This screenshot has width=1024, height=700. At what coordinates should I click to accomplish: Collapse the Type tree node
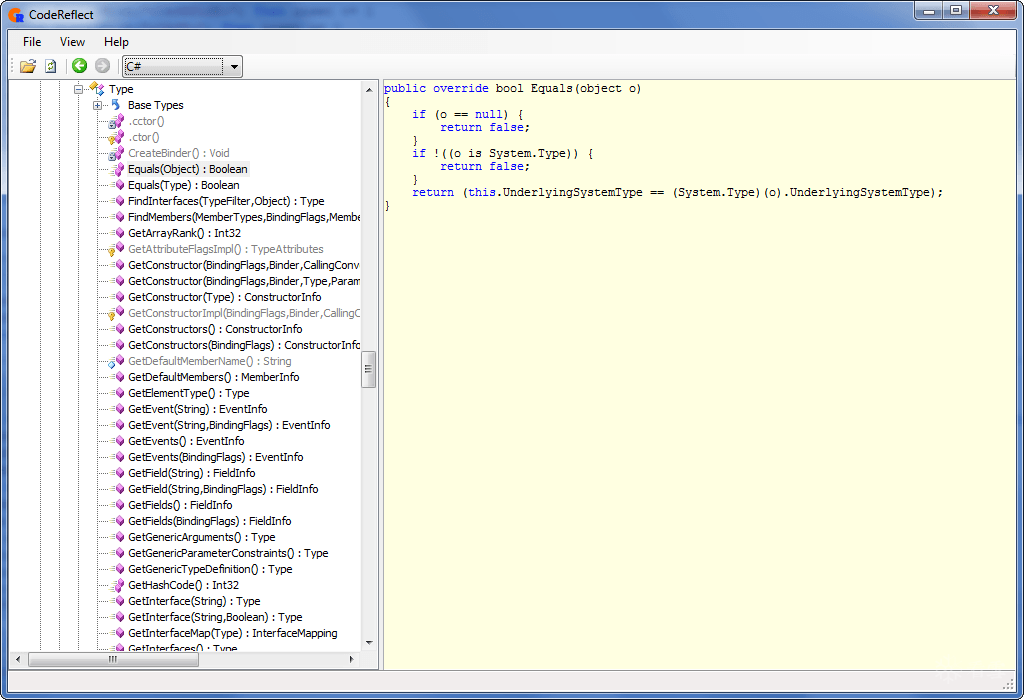(x=78, y=89)
